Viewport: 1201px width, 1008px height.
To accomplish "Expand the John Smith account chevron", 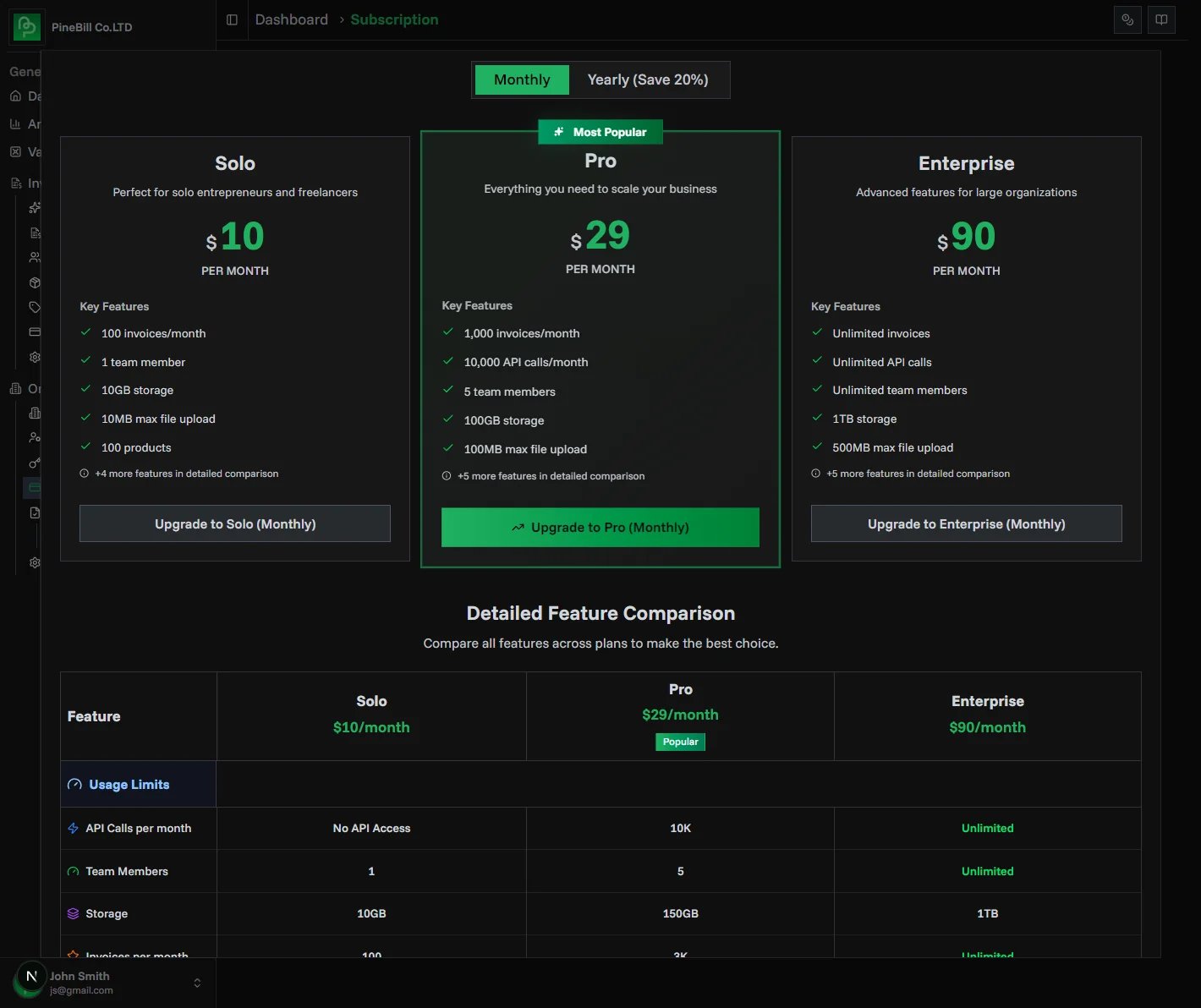I will (x=197, y=983).
